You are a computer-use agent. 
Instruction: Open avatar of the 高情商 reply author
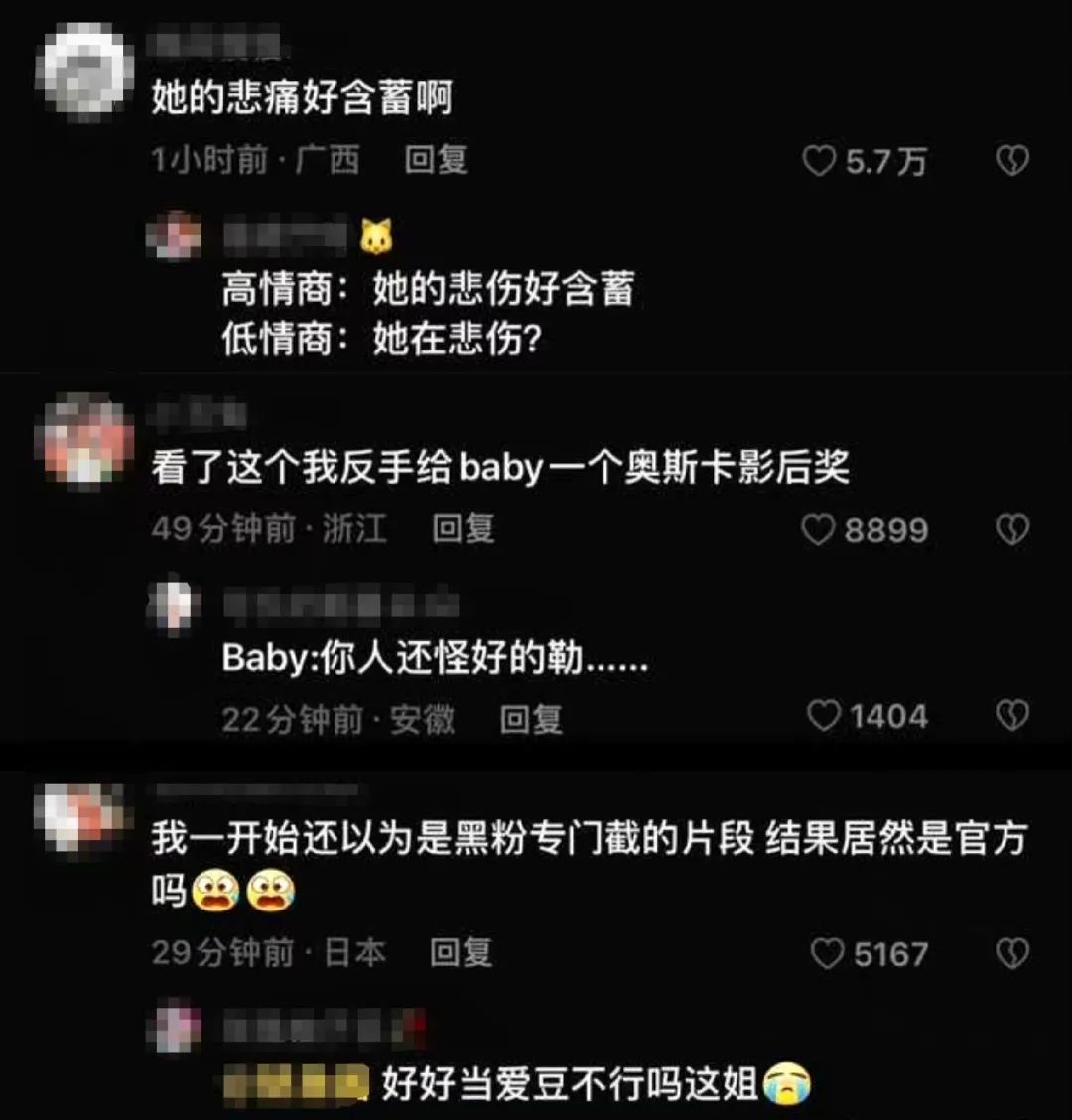174,235
